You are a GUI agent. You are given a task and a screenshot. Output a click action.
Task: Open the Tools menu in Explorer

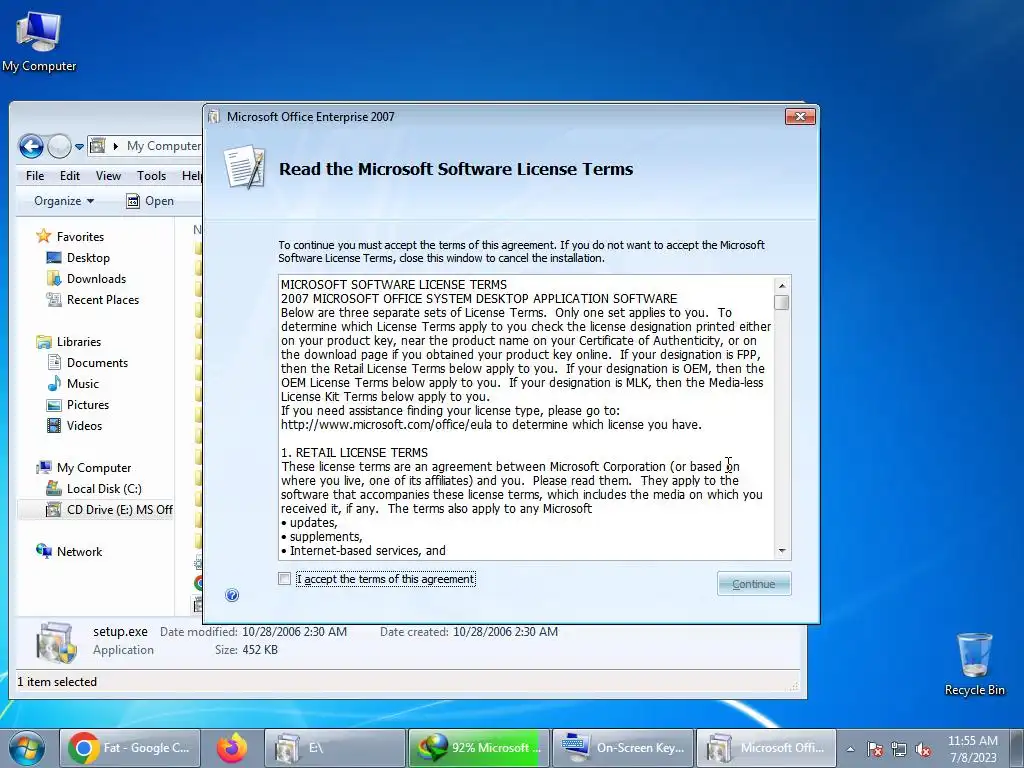(152, 176)
